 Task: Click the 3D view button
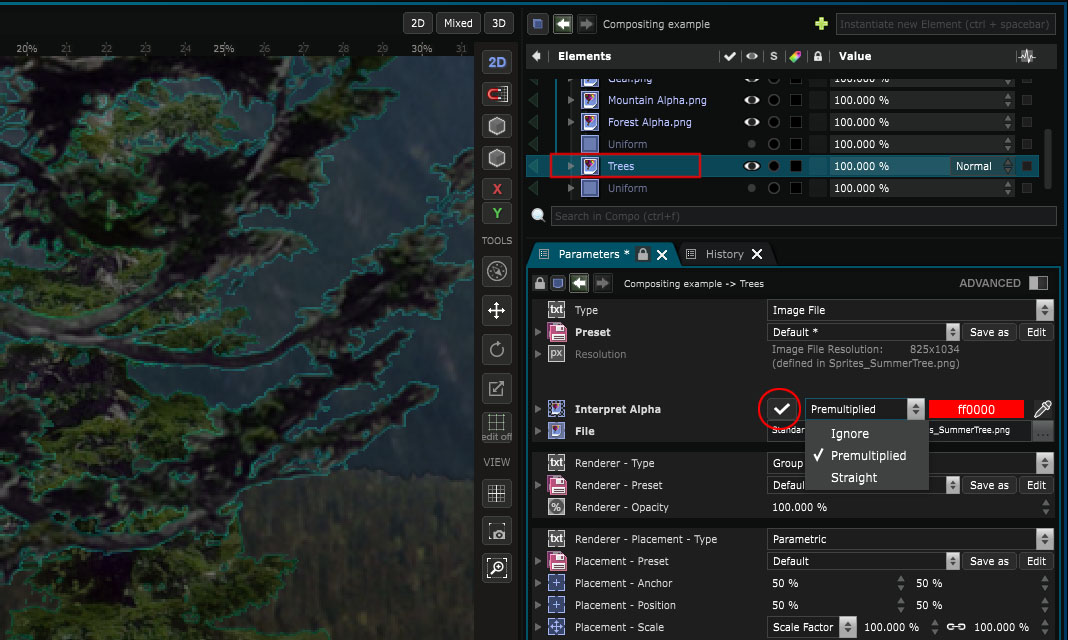pos(499,23)
